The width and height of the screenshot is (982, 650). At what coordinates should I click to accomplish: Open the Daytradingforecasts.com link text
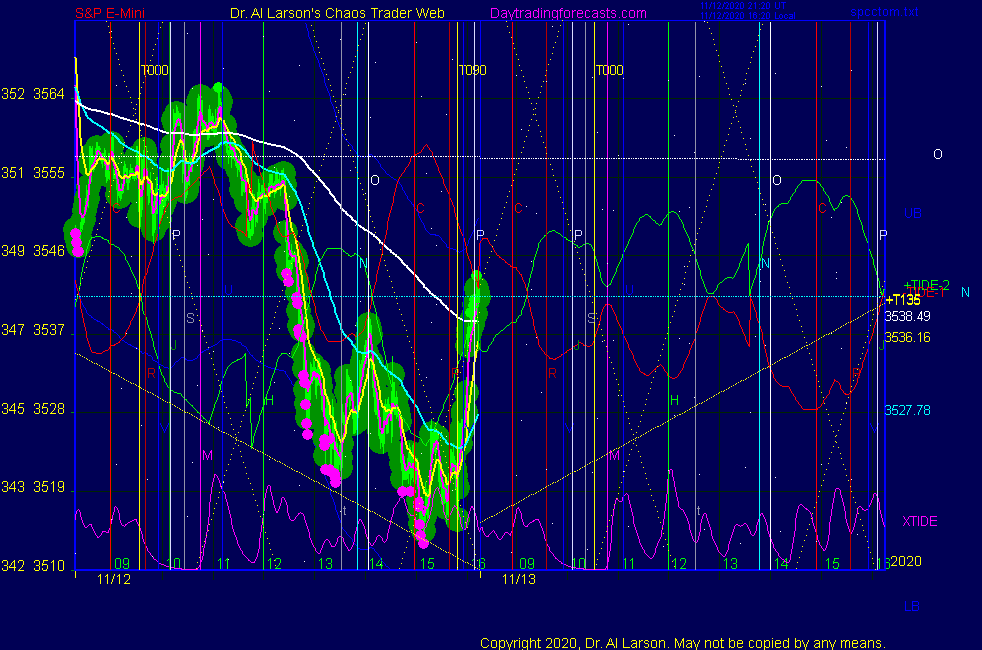coord(568,13)
